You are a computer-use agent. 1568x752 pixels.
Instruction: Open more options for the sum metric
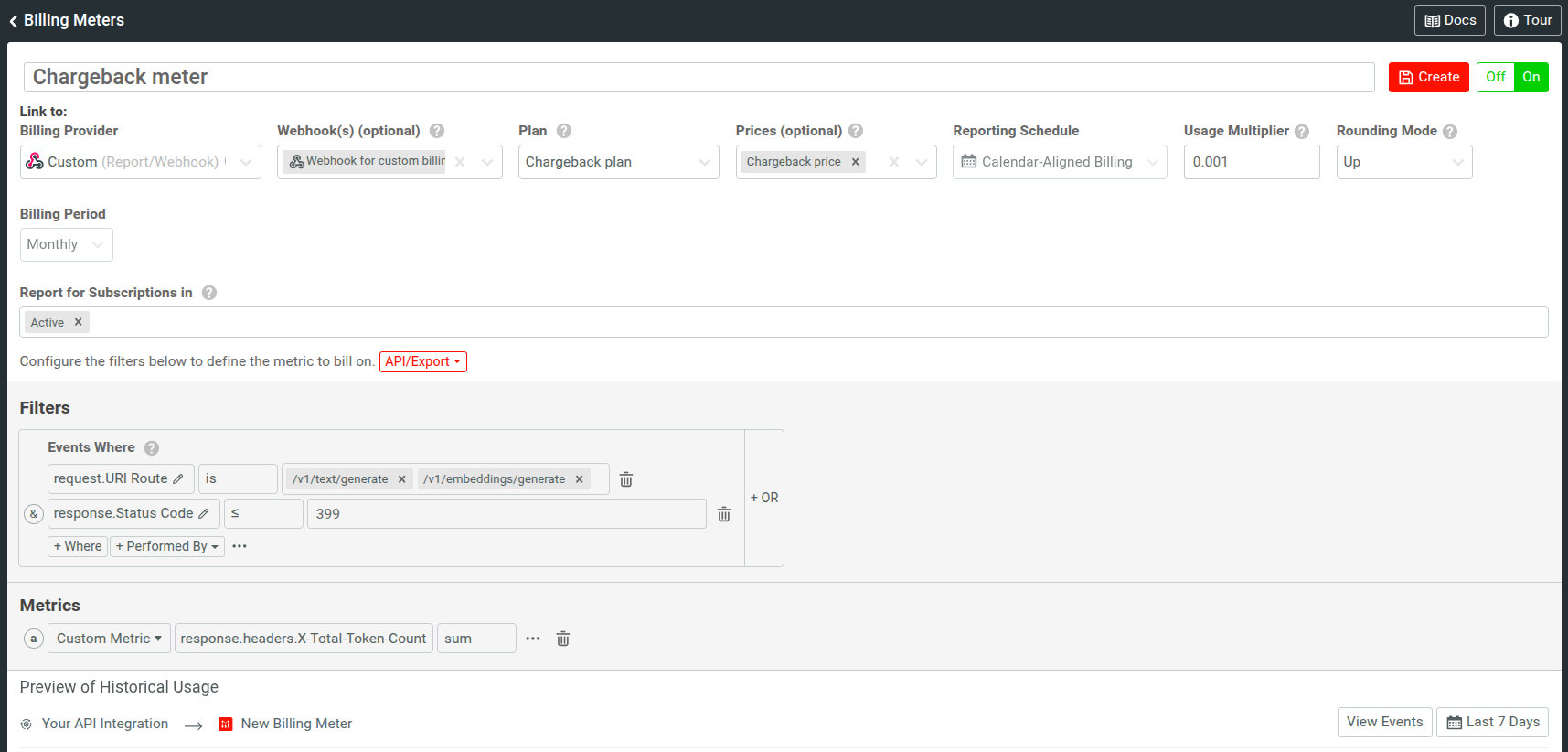tap(533, 639)
